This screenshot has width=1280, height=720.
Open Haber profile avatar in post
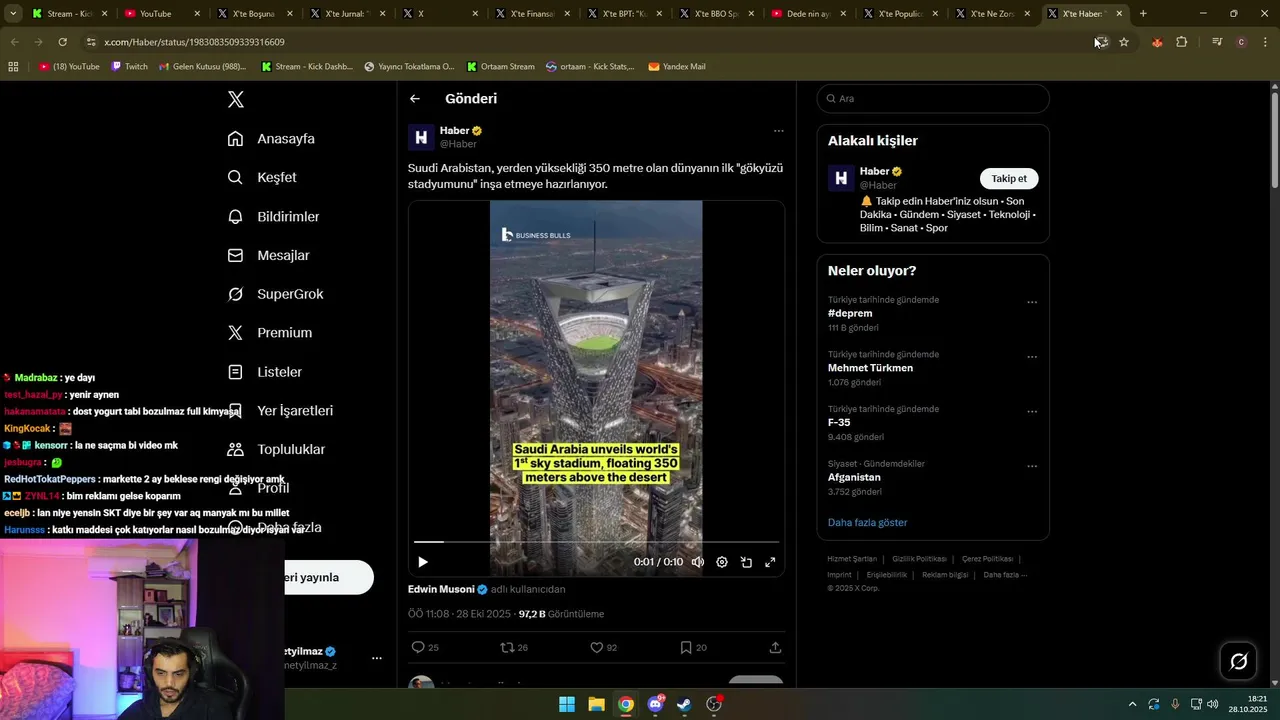[x=421, y=137]
